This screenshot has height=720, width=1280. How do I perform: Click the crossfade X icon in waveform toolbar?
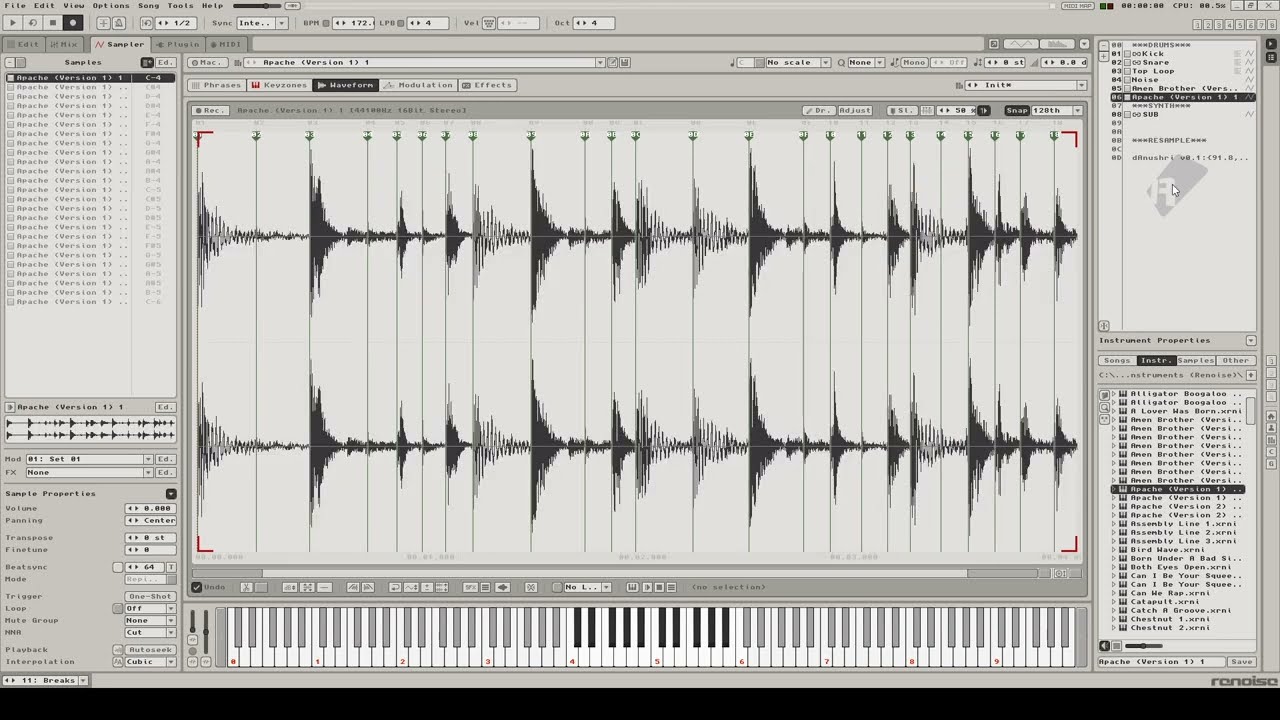coord(531,587)
